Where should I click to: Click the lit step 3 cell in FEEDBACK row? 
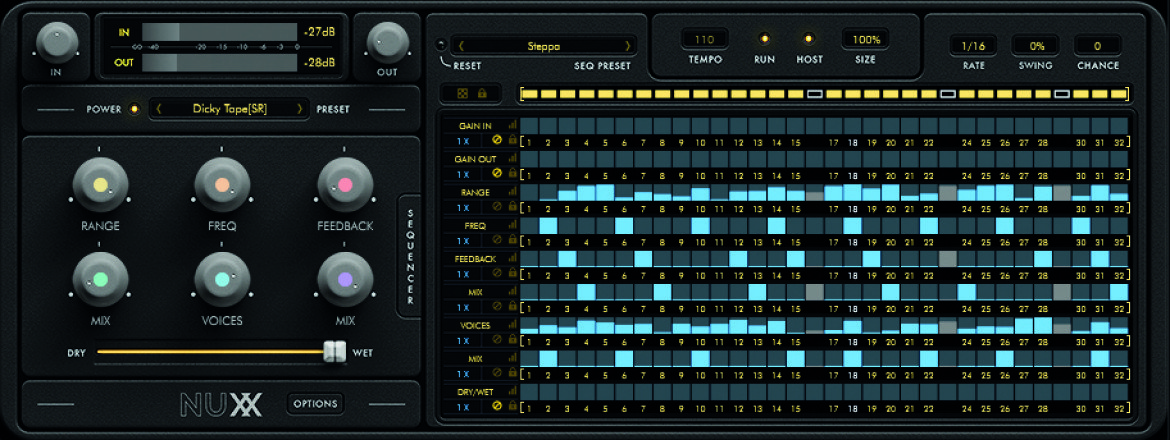pyautogui.click(x=567, y=259)
